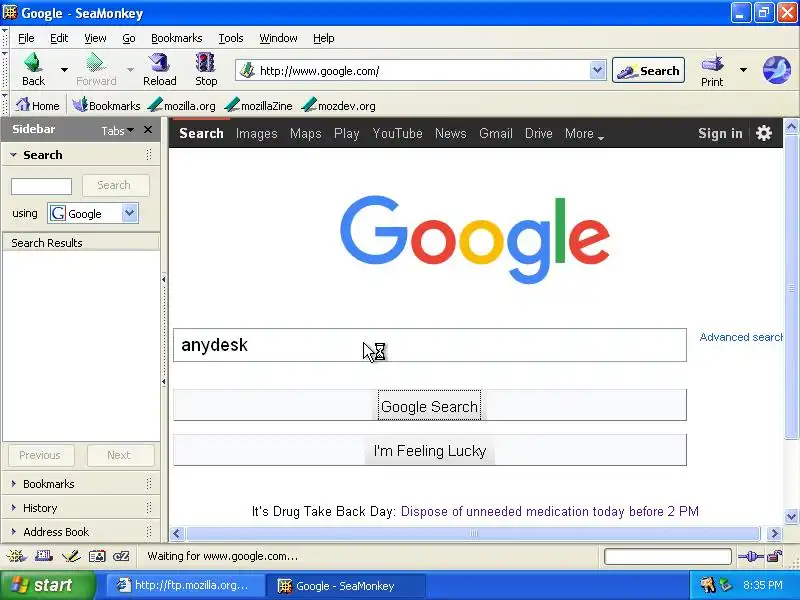Open Address Book status bar icon
Image resolution: width=800 pixels, height=600 pixels.
tap(97, 556)
